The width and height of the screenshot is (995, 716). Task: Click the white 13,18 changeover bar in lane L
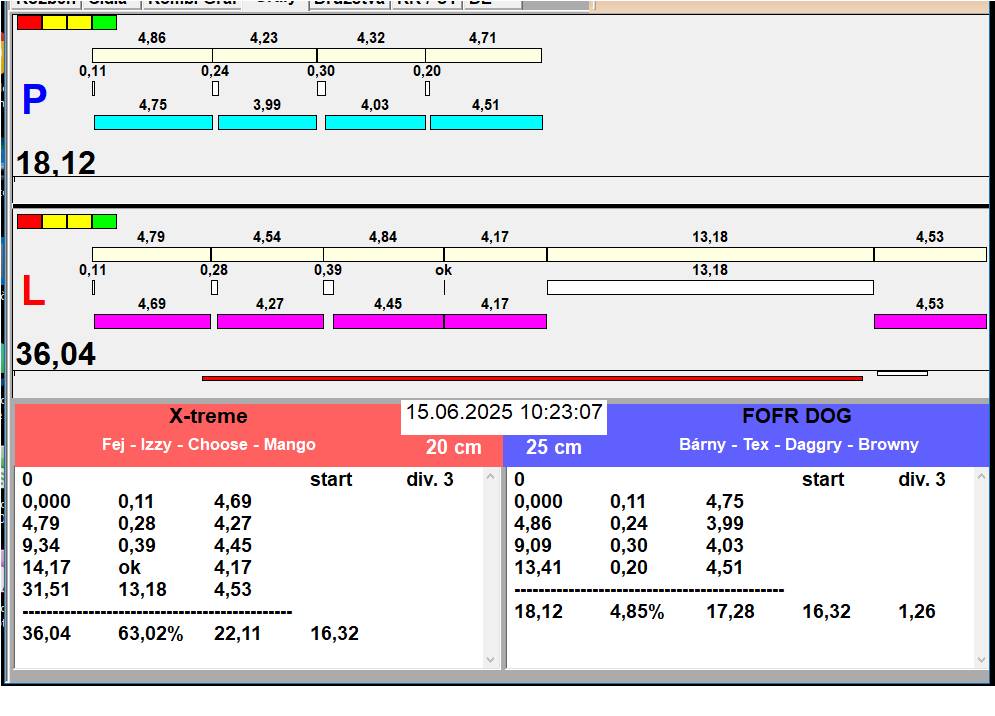click(x=709, y=288)
